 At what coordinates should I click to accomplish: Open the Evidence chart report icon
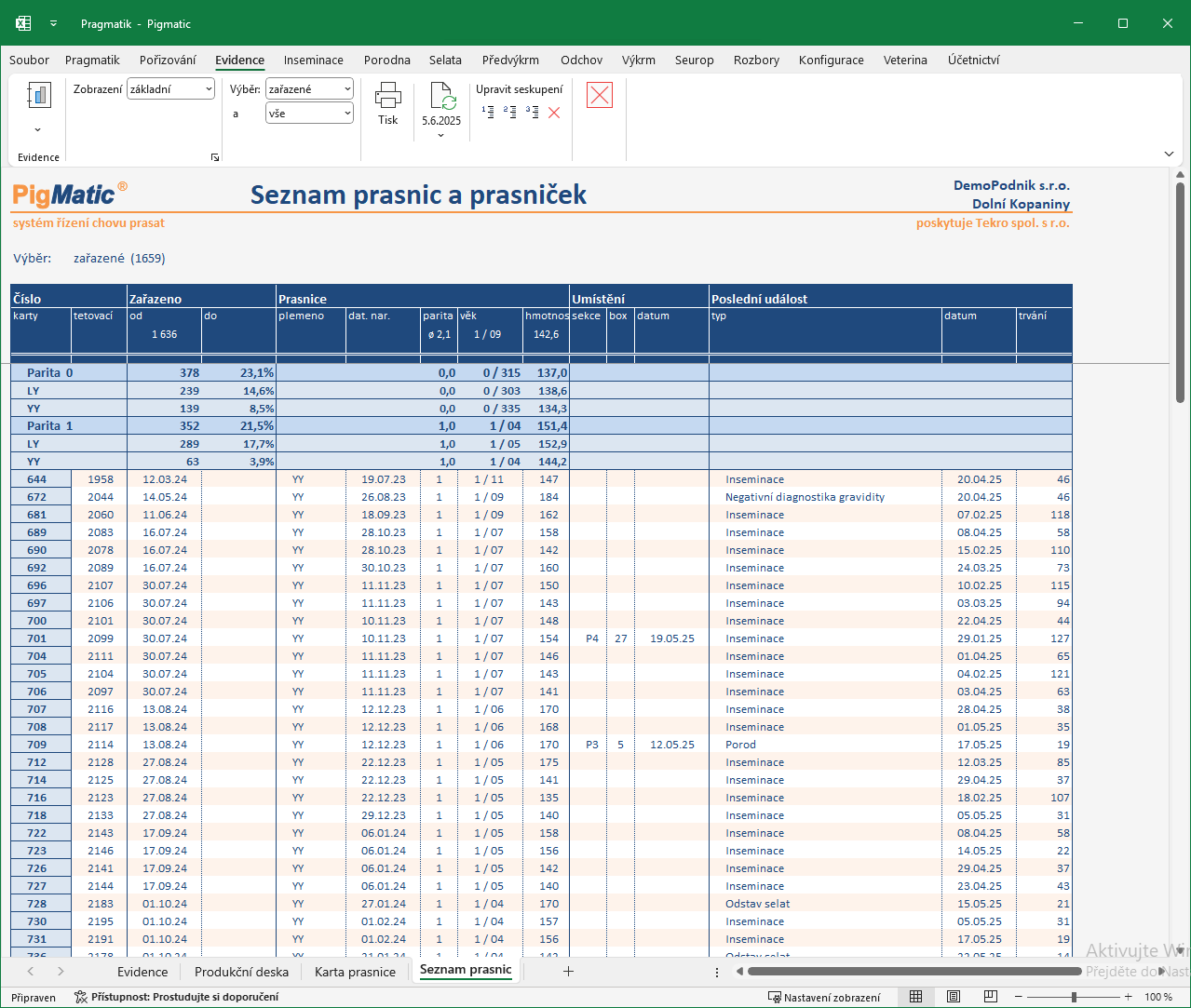(38, 96)
